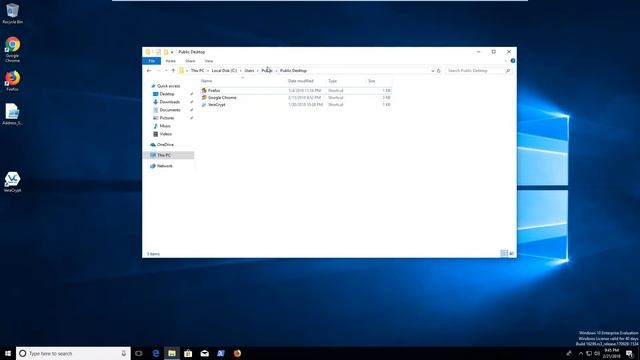Click the Back navigation arrow
The width and height of the screenshot is (640, 360).
tap(149, 71)
